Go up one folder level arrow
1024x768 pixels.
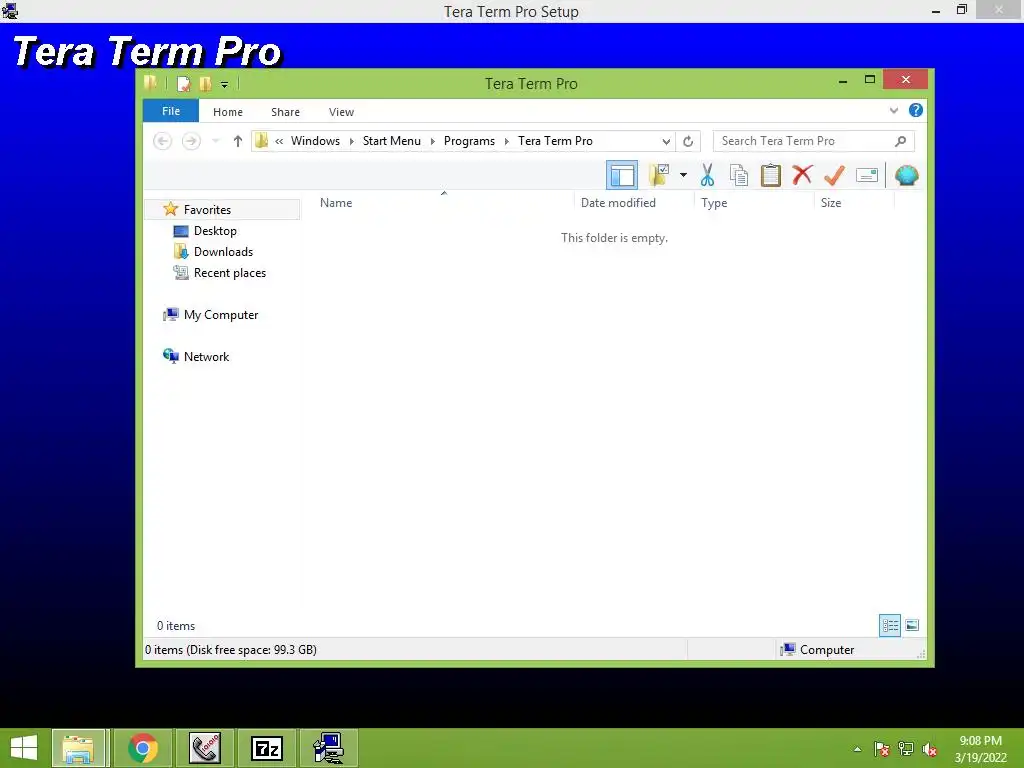click(x=238, y=141)
